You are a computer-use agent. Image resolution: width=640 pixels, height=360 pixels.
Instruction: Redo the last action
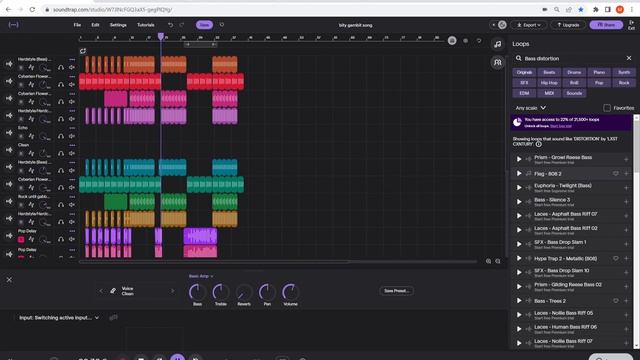click(x=182, y=25)
